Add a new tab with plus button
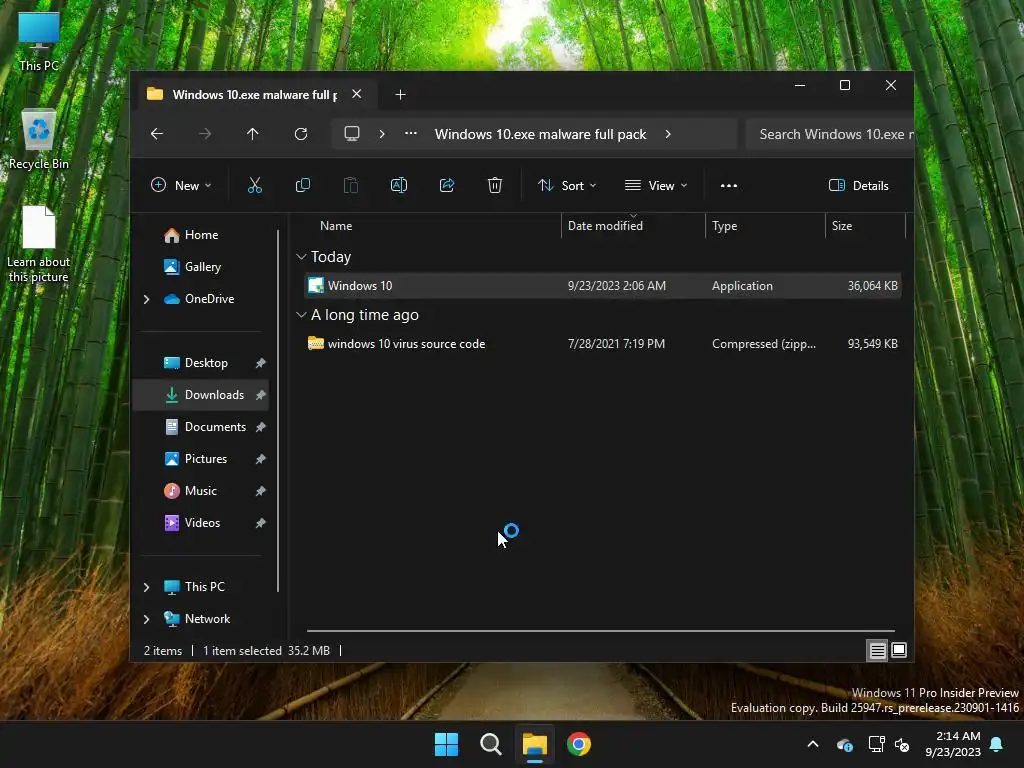Image resolution: width=1024 pixels, height=768 pixels. coord(400,95)
